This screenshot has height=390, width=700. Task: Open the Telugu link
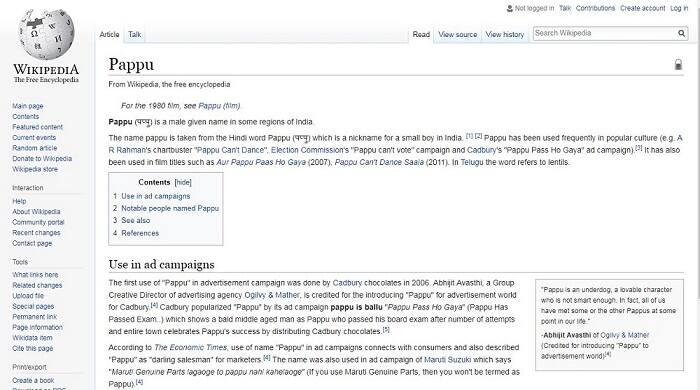[x=472, y=162]
